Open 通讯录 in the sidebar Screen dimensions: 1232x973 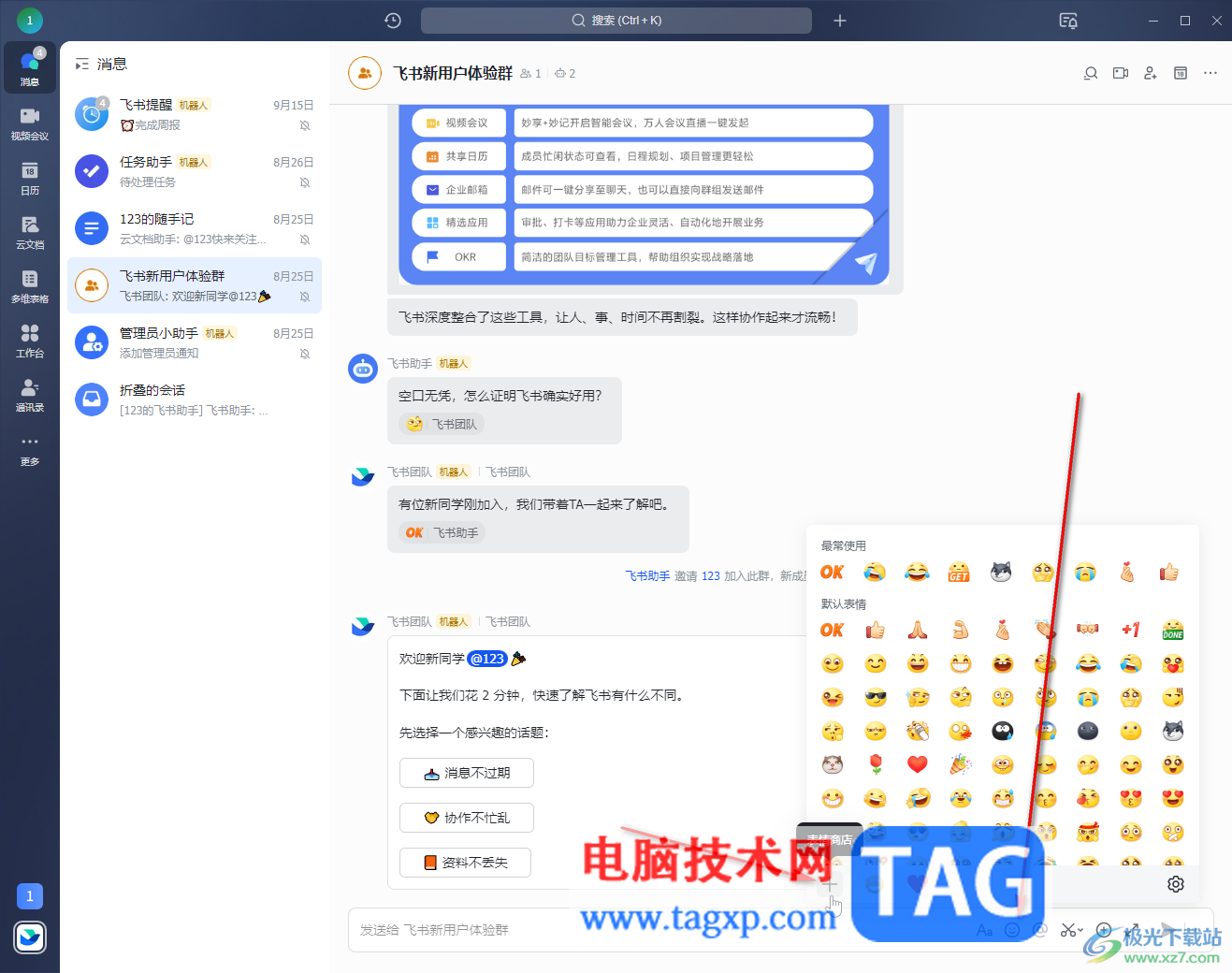(x=30, y=395)
